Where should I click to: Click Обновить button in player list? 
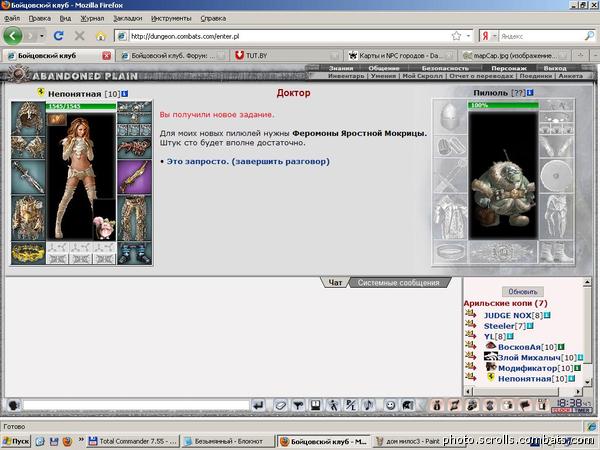click(523, 292)
